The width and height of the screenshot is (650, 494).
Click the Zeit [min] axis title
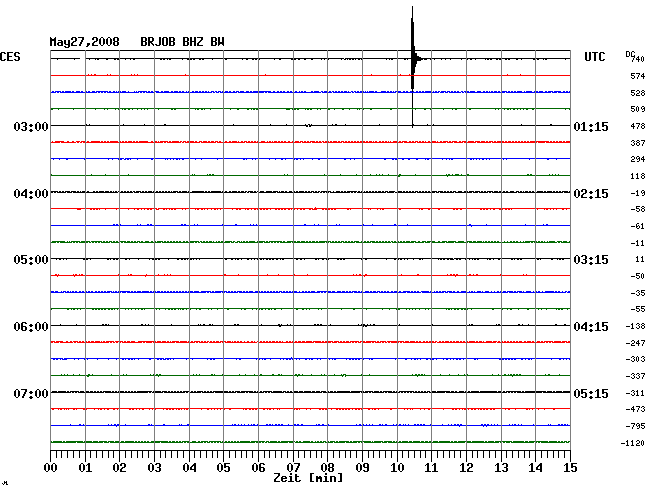pyautogui.click(x=308, y=478)
